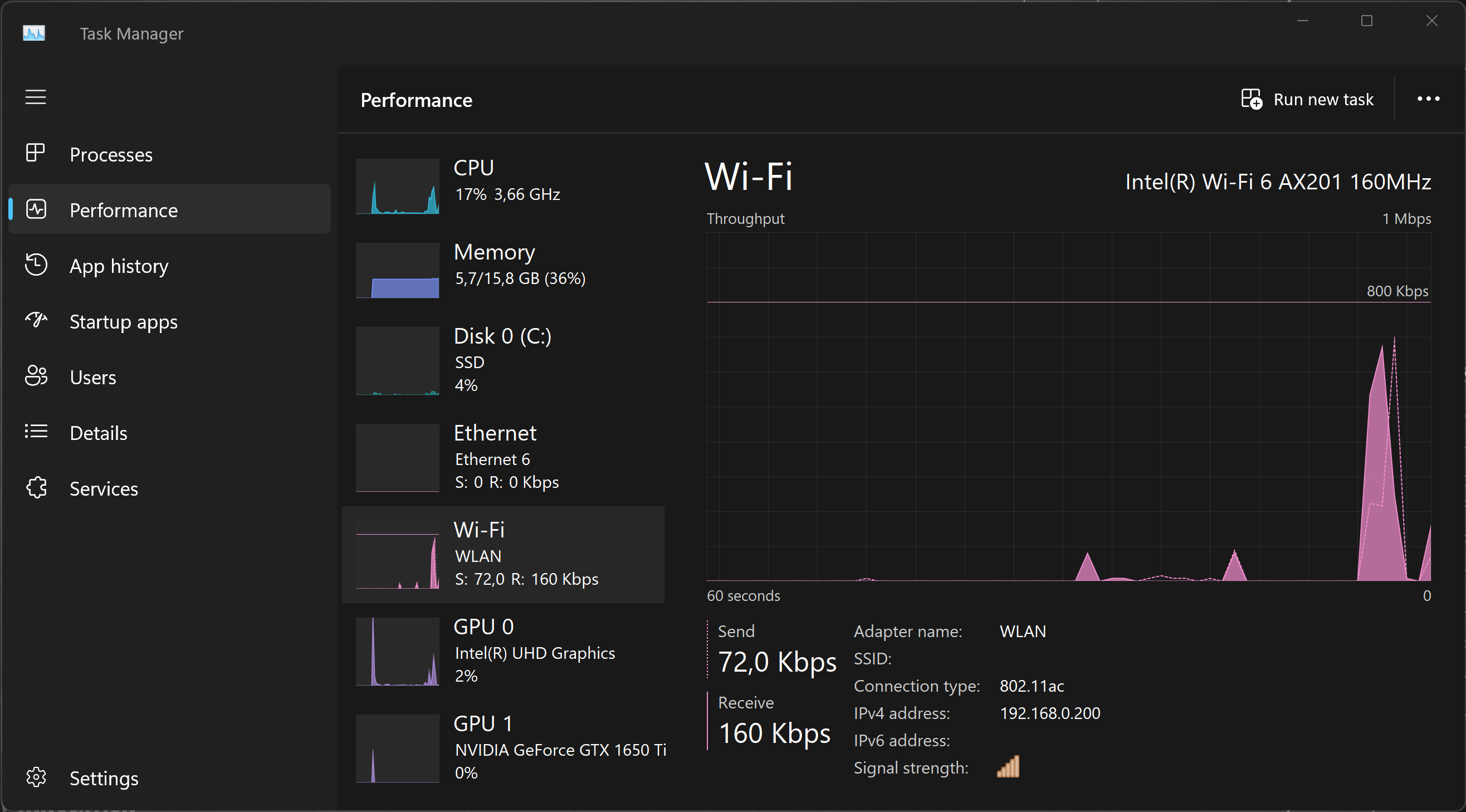Click the Run new task icon
Viewport: 1466px width, 812px height.
1252,99
